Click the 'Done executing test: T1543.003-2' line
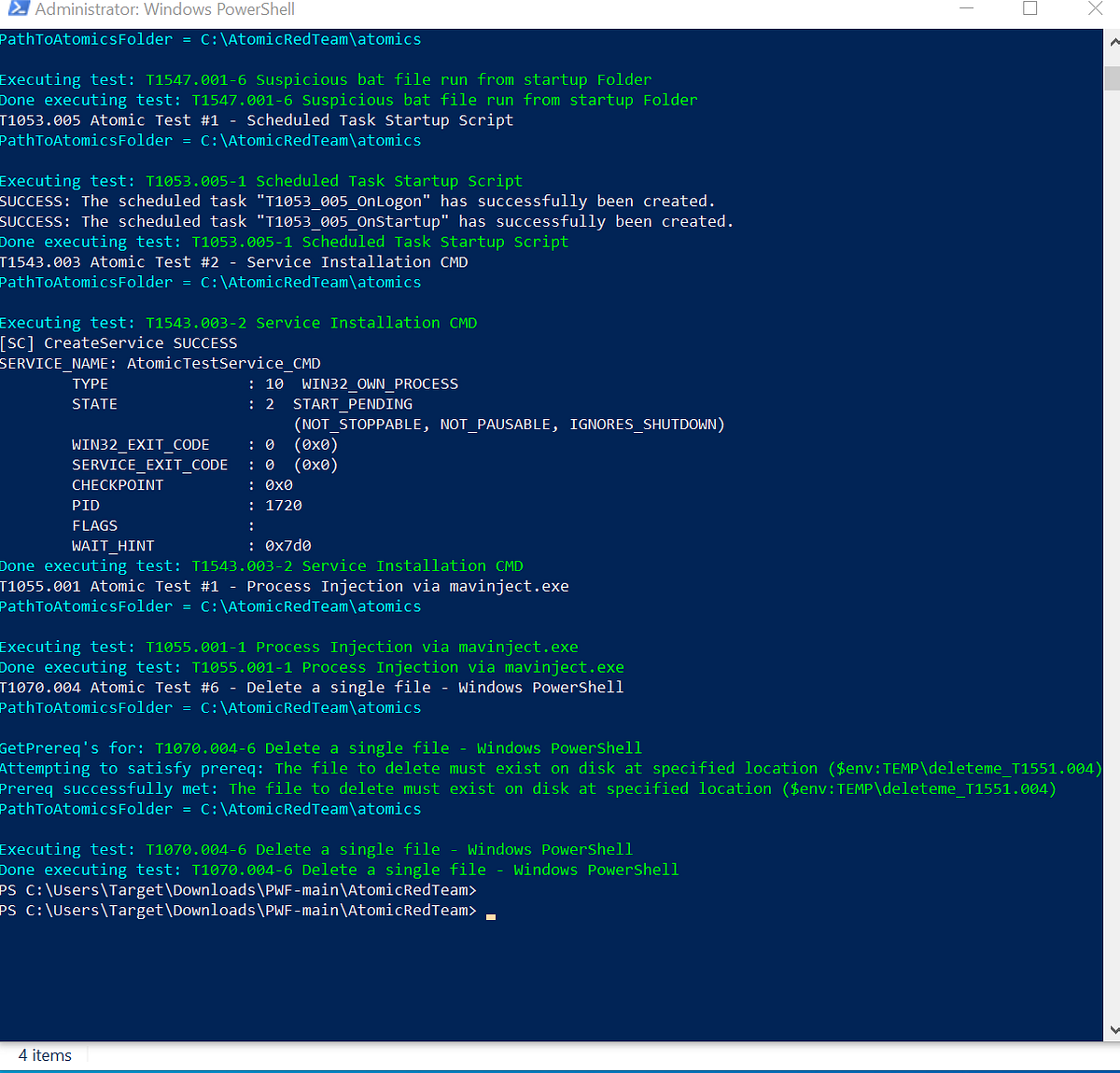 [261, 565]
